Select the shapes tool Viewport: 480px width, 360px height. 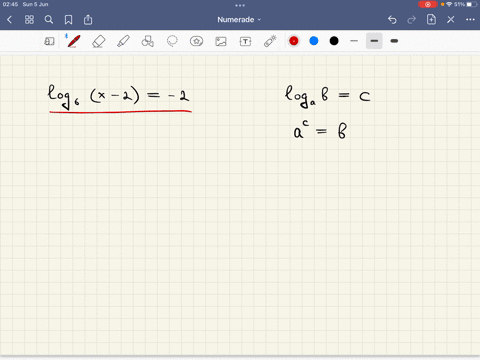coord(148,41)
